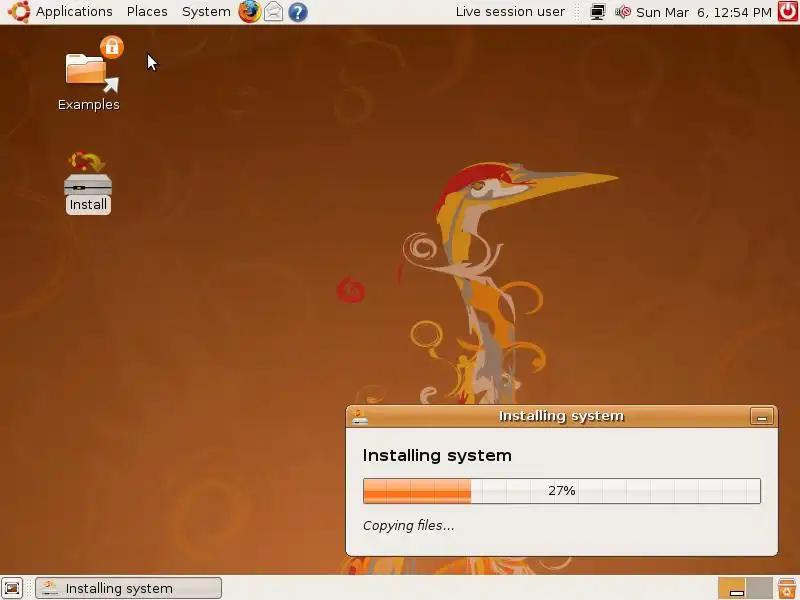Open the Places menu
Image resolution: width=800 pixels, height=600 pixels.
click(147, 12)
